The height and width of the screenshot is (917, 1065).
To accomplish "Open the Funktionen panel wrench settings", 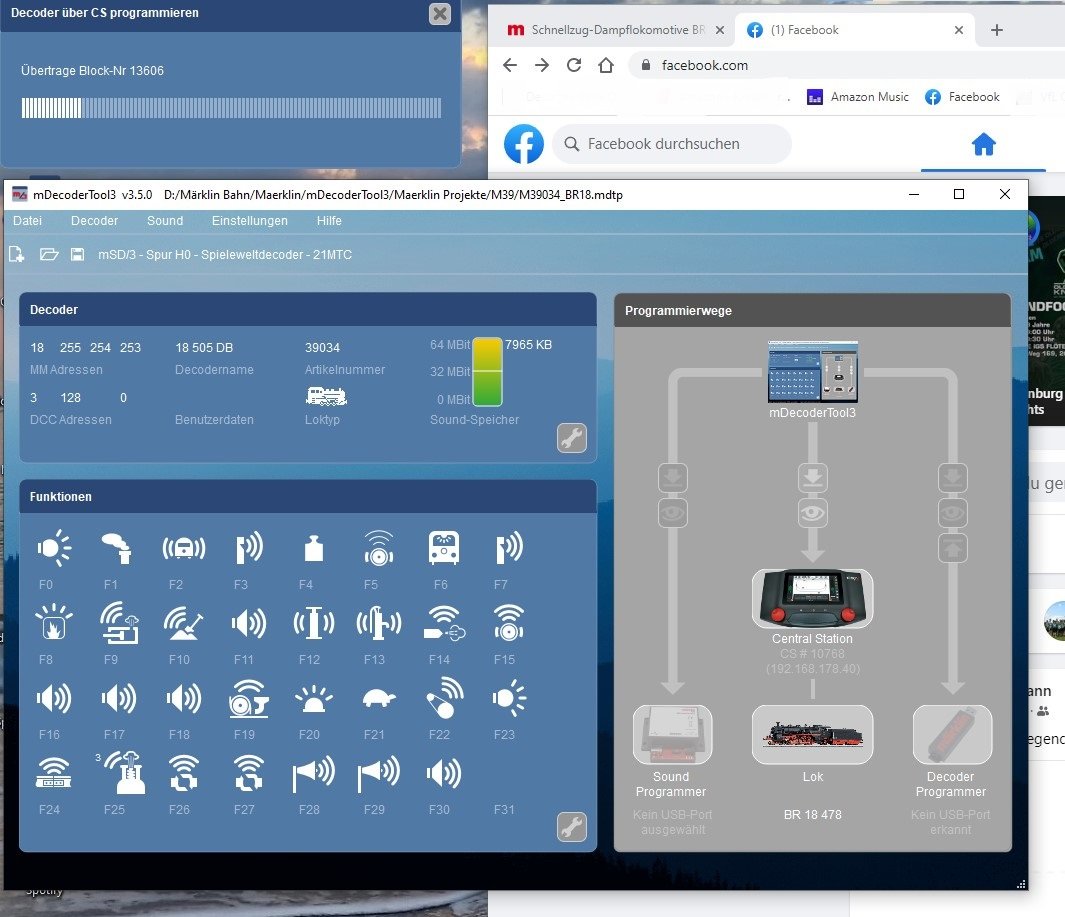I will click(x=571, y=827).
